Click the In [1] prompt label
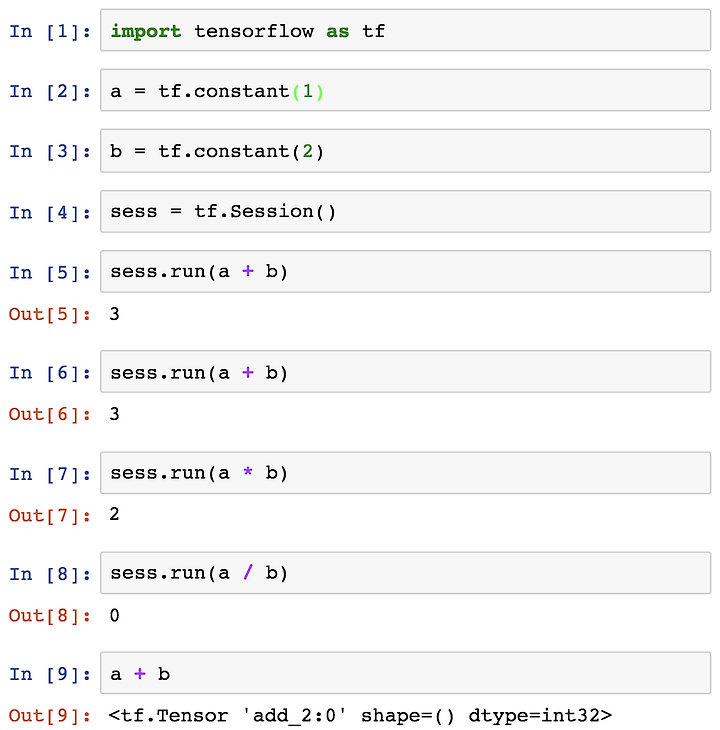This screenshot has height=730, width=720. [x=50, y=32]
